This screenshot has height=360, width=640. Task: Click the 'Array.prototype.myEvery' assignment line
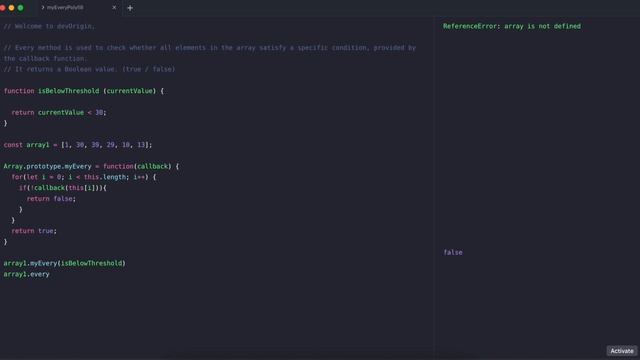[91, 166]
